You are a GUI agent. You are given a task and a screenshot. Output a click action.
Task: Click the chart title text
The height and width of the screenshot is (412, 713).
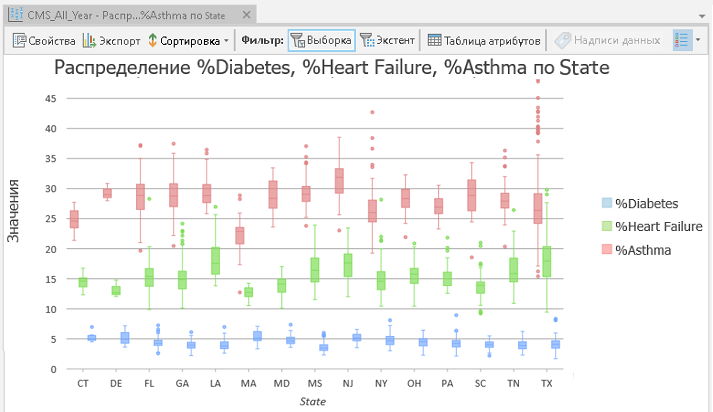pos(331,68)
